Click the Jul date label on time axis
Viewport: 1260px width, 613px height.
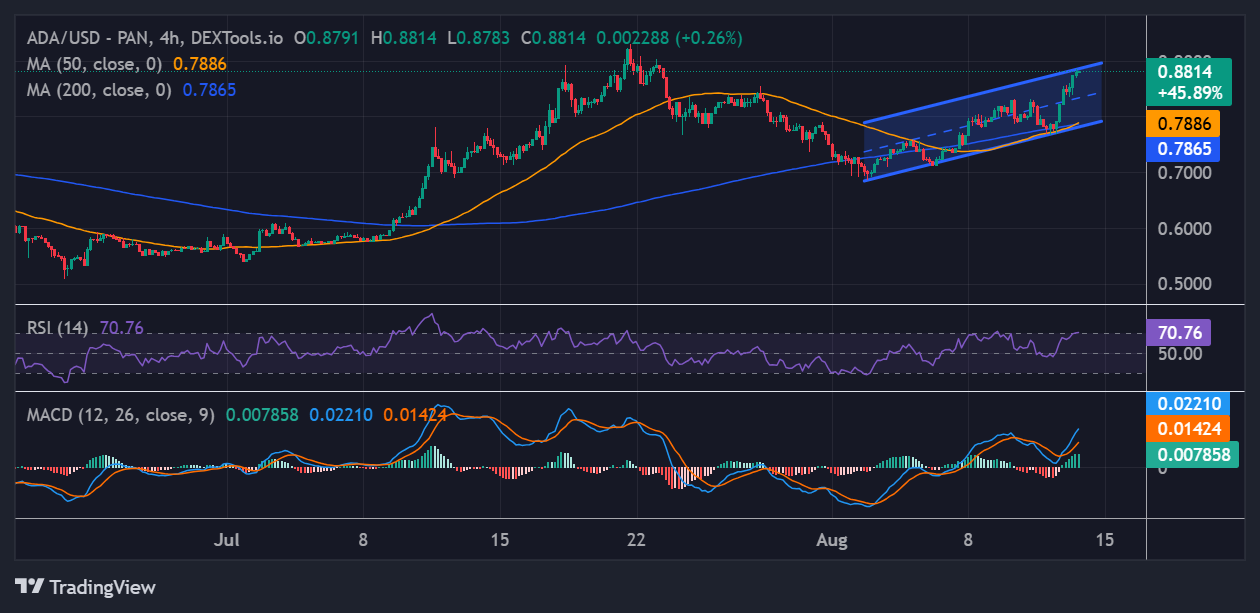227,540
